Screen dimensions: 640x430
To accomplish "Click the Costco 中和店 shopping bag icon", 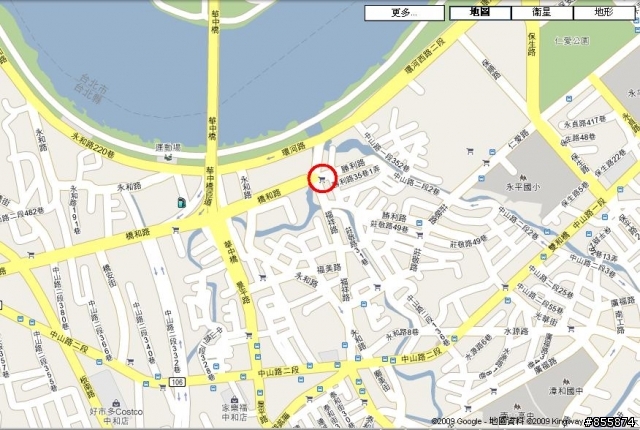I will click(116, 403).
